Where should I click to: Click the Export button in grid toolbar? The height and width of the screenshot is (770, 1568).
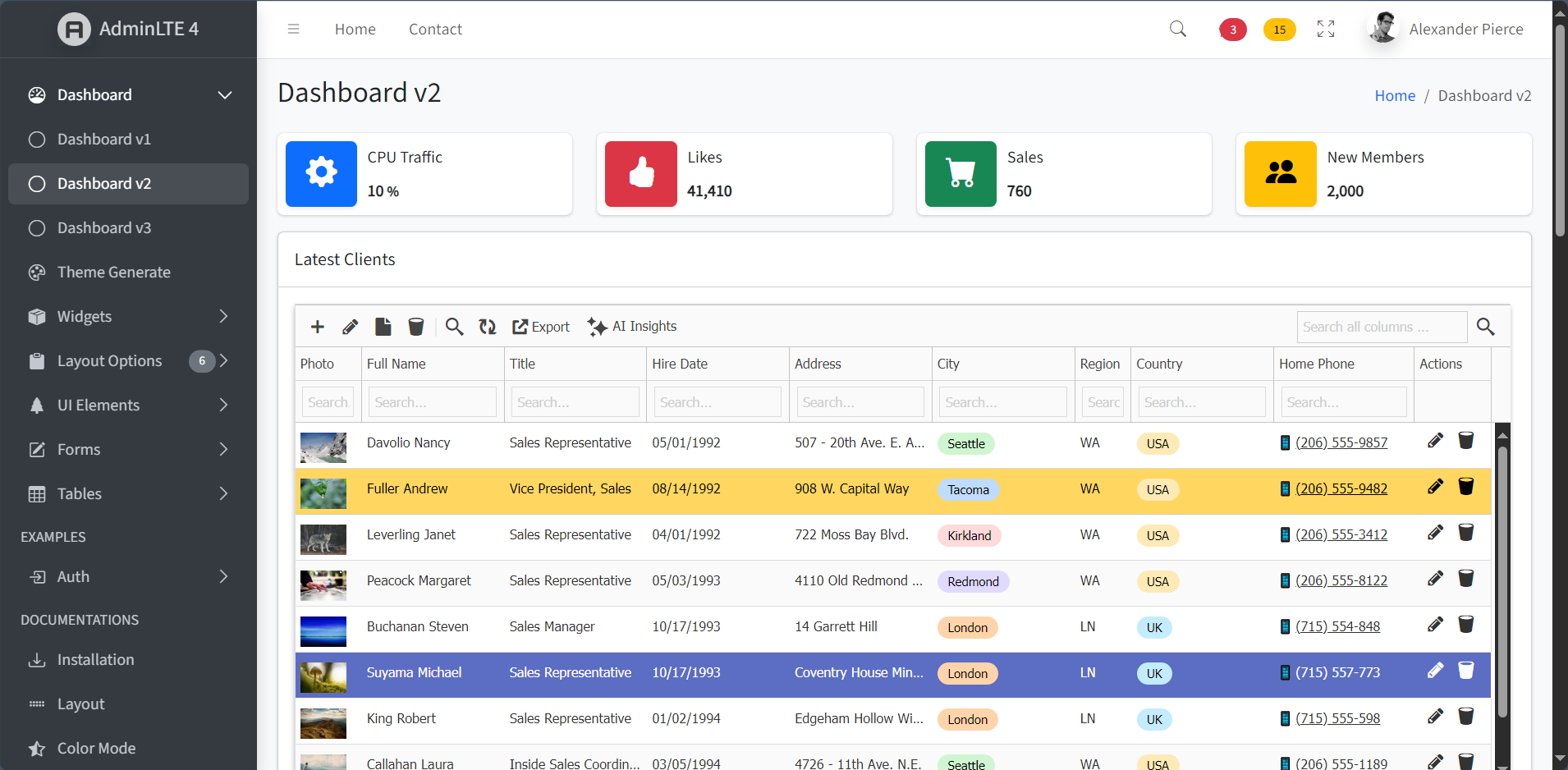click(541, 327)
